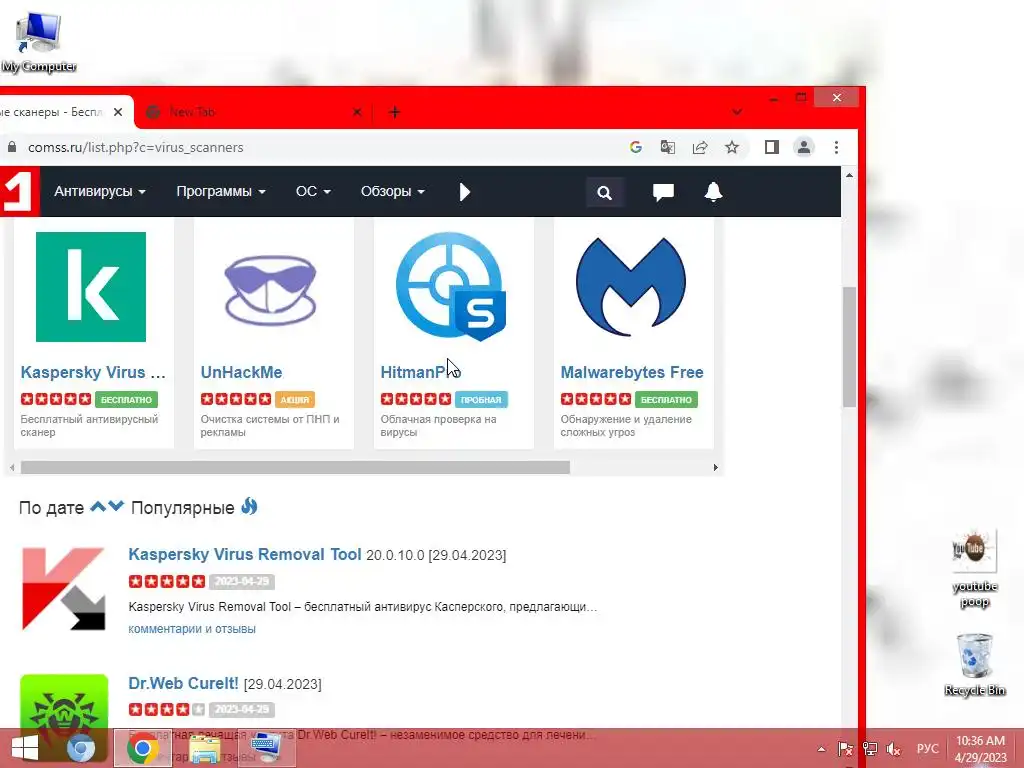Sort by date ascending with up chevron
The image size is (1024, 768).
(97, 506)
